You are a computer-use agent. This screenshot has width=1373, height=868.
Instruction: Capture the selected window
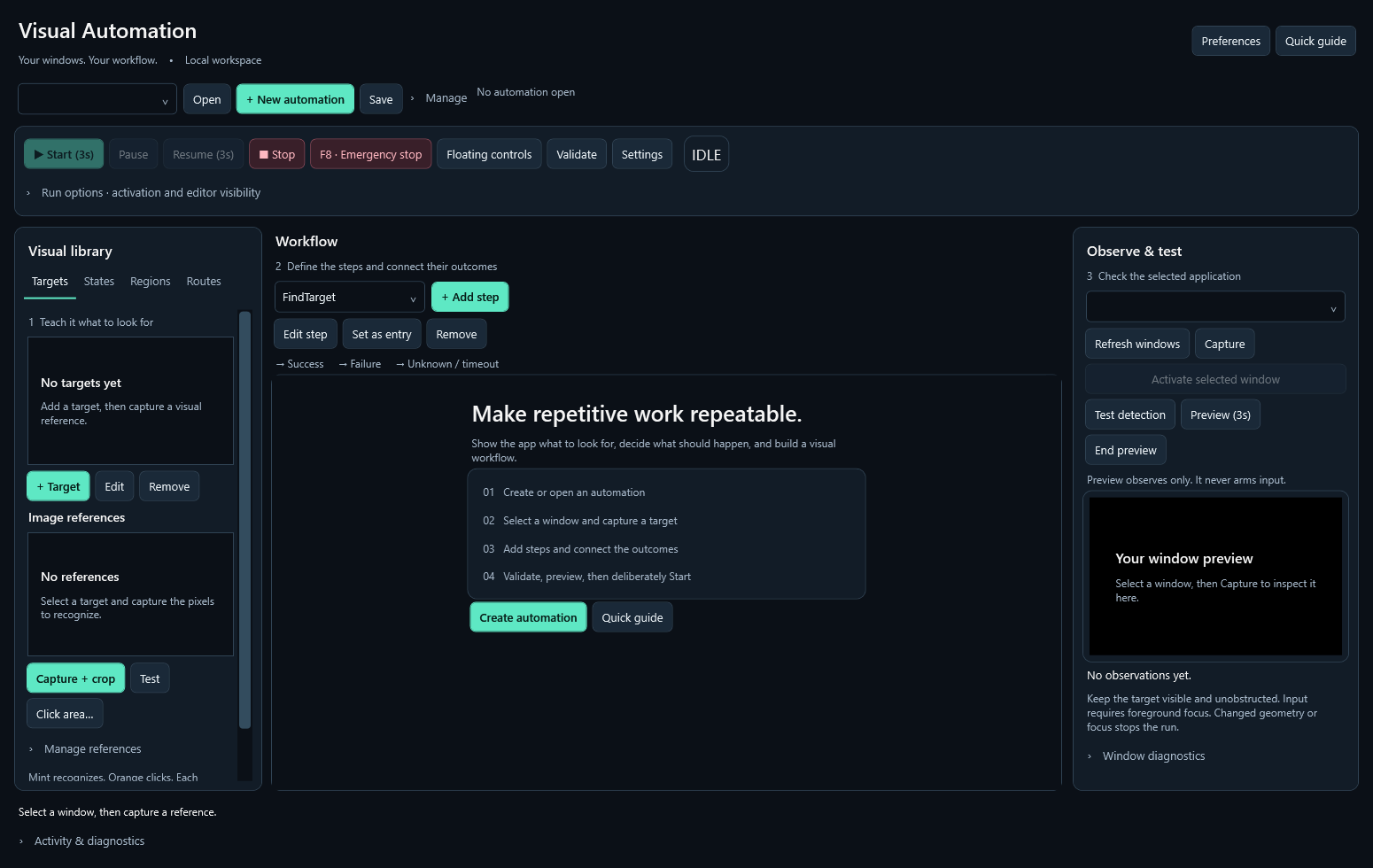pyautogui.click(x=1224, y=344)
